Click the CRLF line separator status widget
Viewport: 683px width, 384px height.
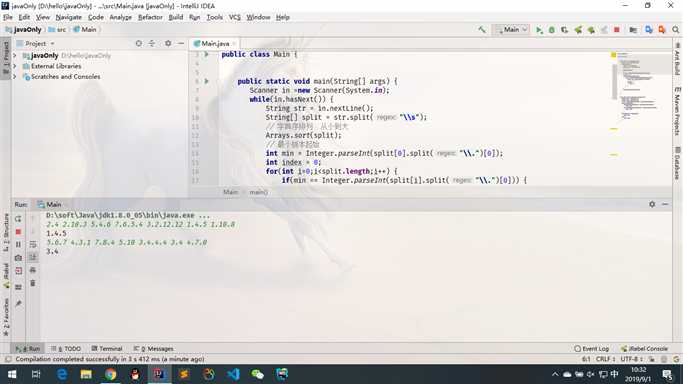(605, 359)
